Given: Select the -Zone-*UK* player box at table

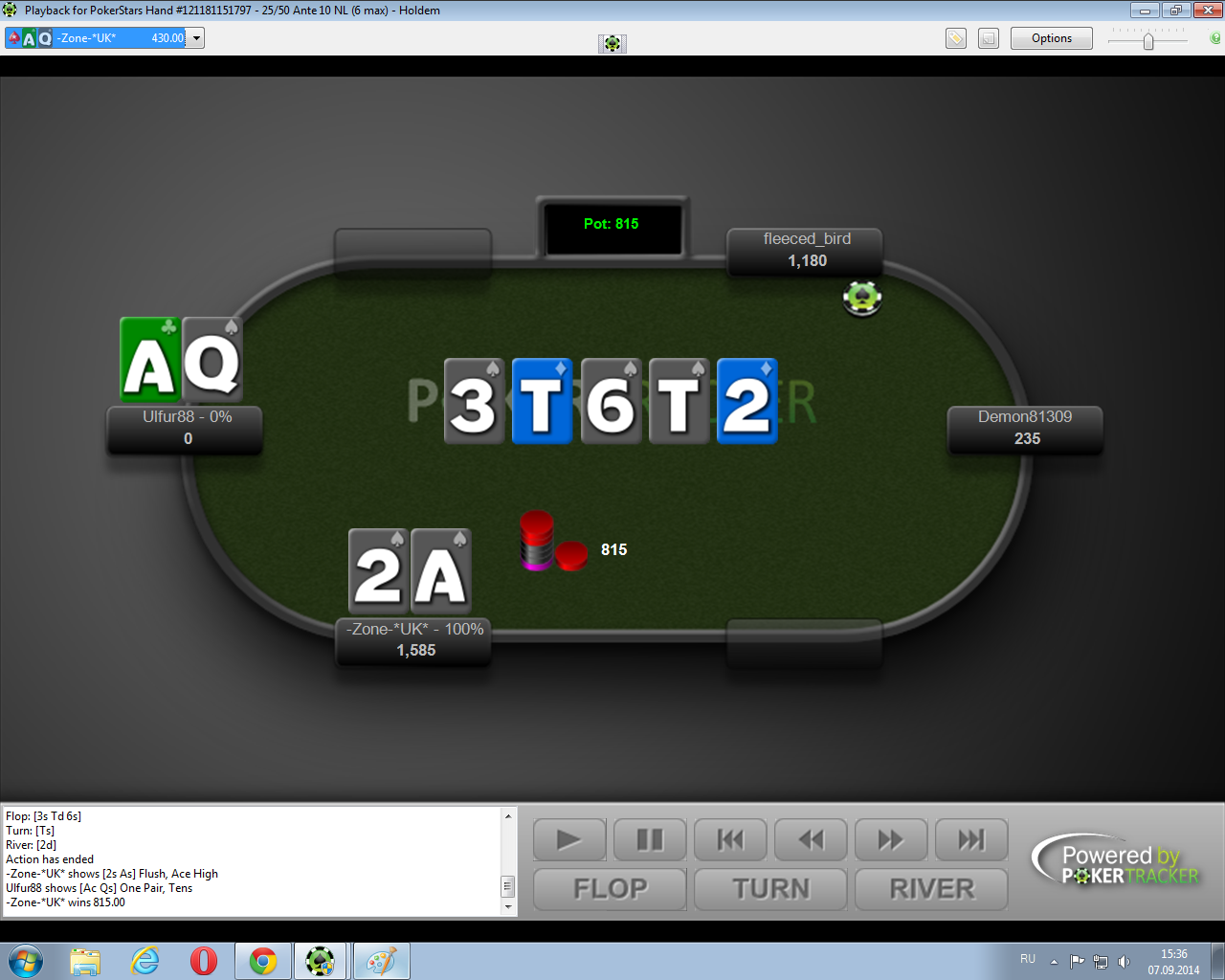Looking at the screenshot, I should click(413, 641).
